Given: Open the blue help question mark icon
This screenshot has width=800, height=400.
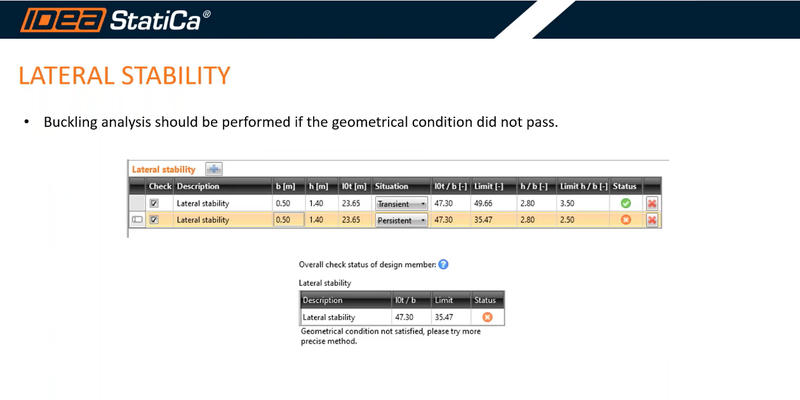Looking at the screenshot, I should tap(443, 264).
